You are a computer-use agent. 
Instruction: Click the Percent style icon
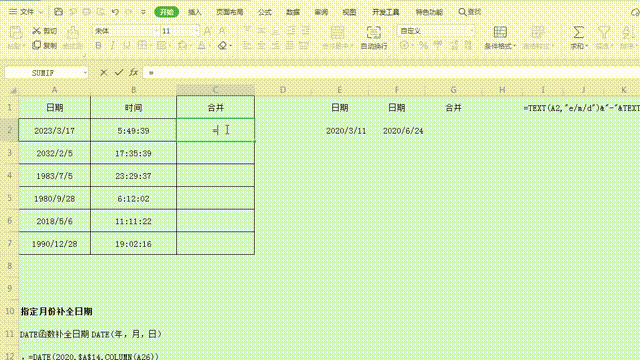[x=424, y=45]
